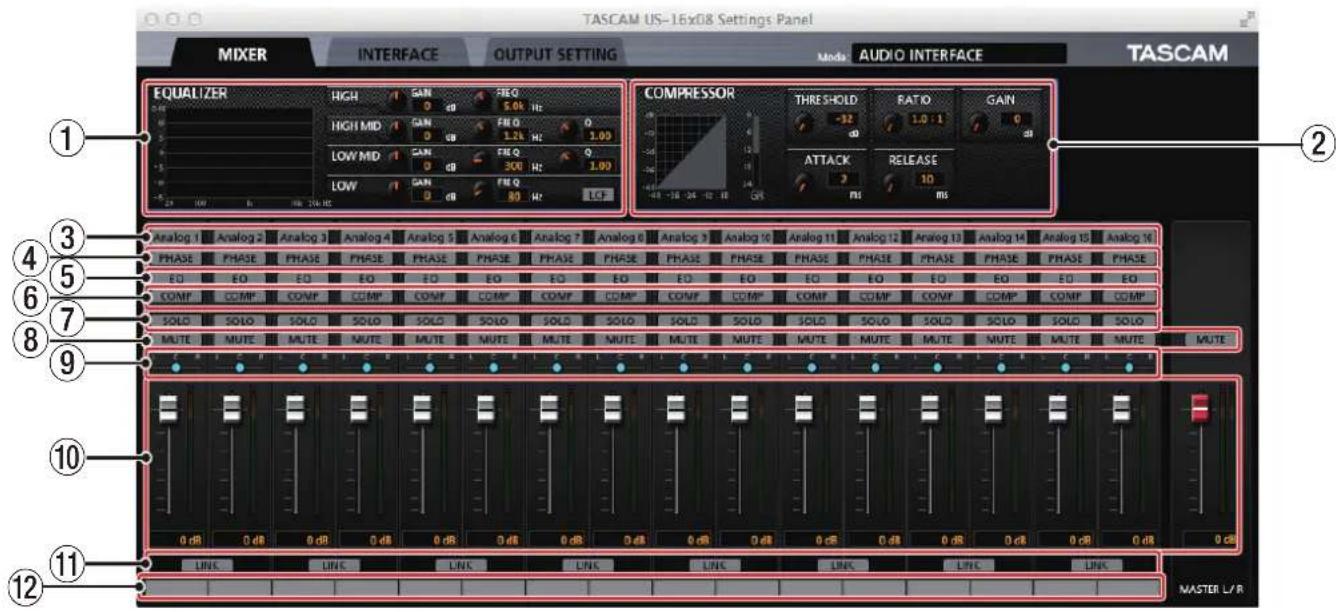
Task: Click the Analog 16 channel fader
Action: (1122, 408)
